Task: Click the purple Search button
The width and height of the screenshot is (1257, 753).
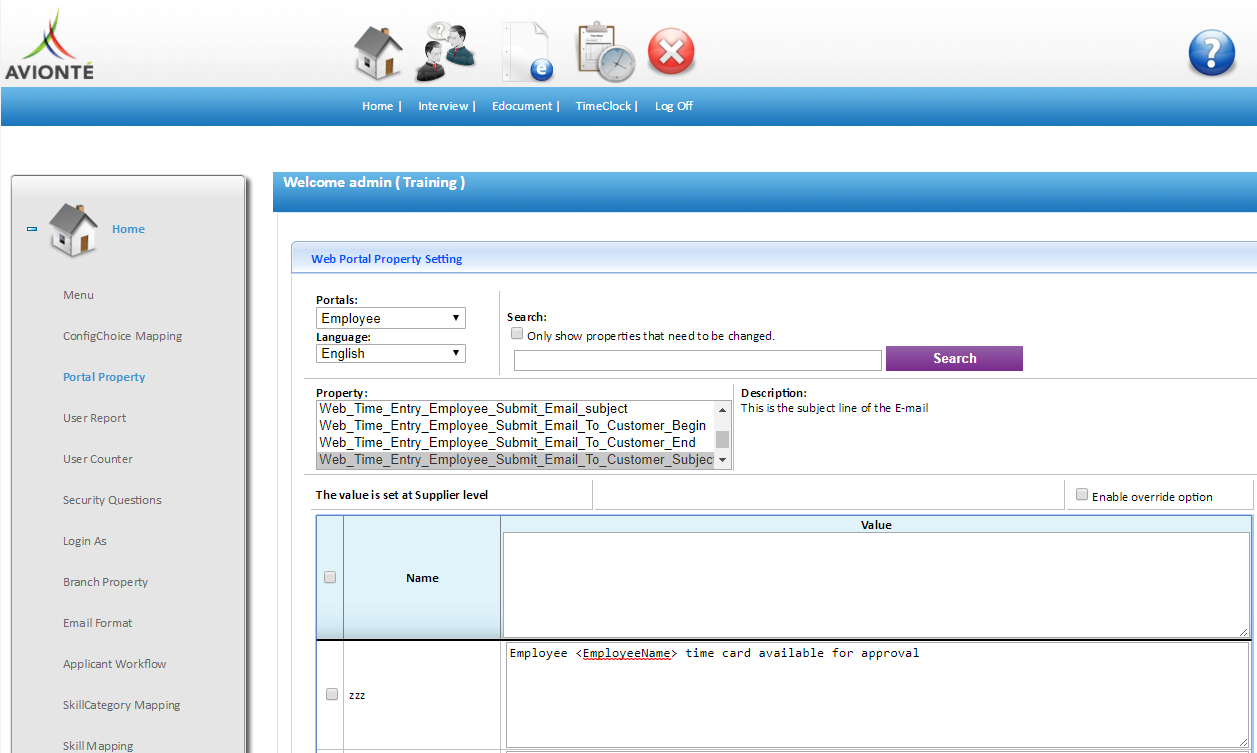Action: pos(954,358)
